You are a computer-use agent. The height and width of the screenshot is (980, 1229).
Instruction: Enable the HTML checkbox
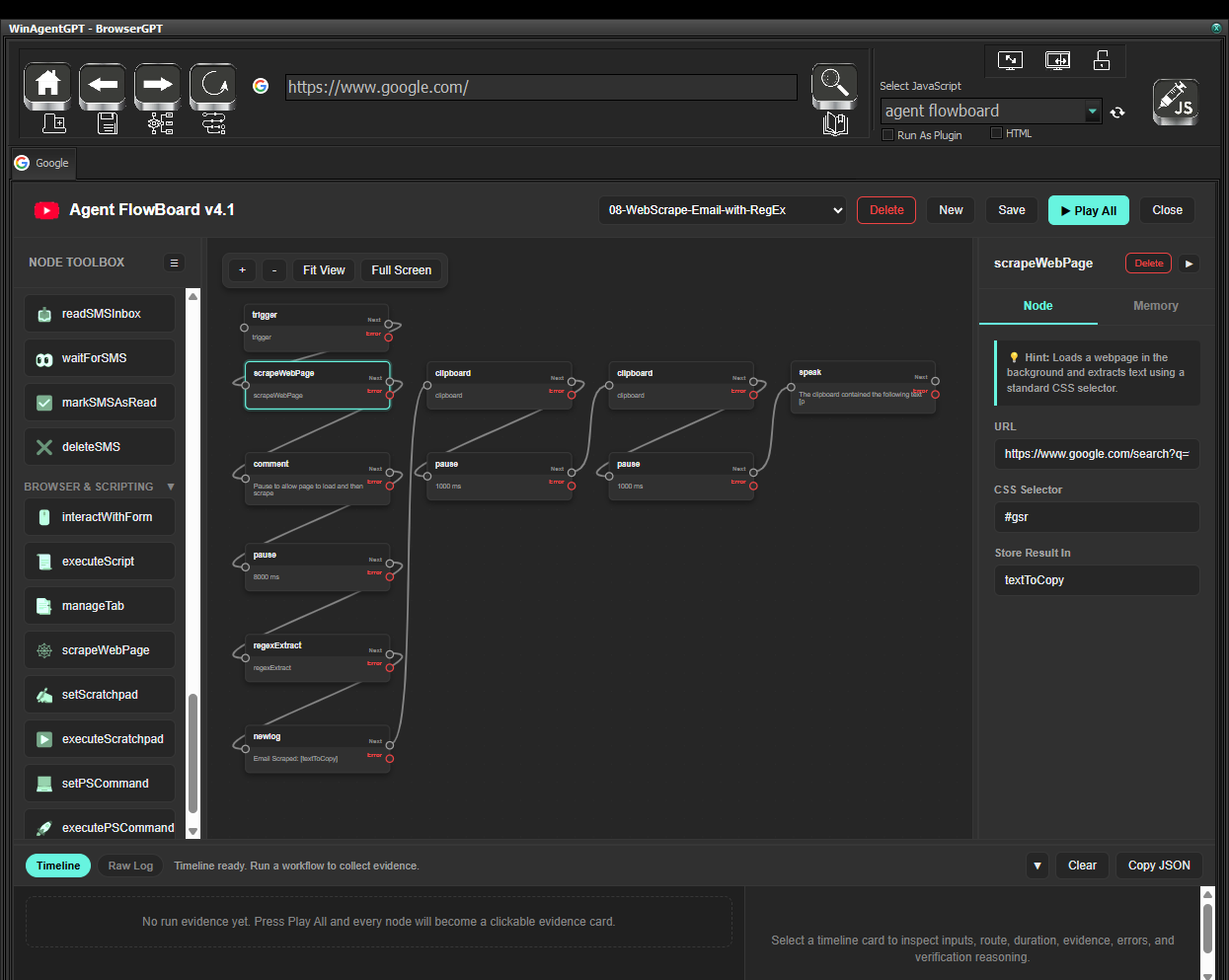[996, 133]
